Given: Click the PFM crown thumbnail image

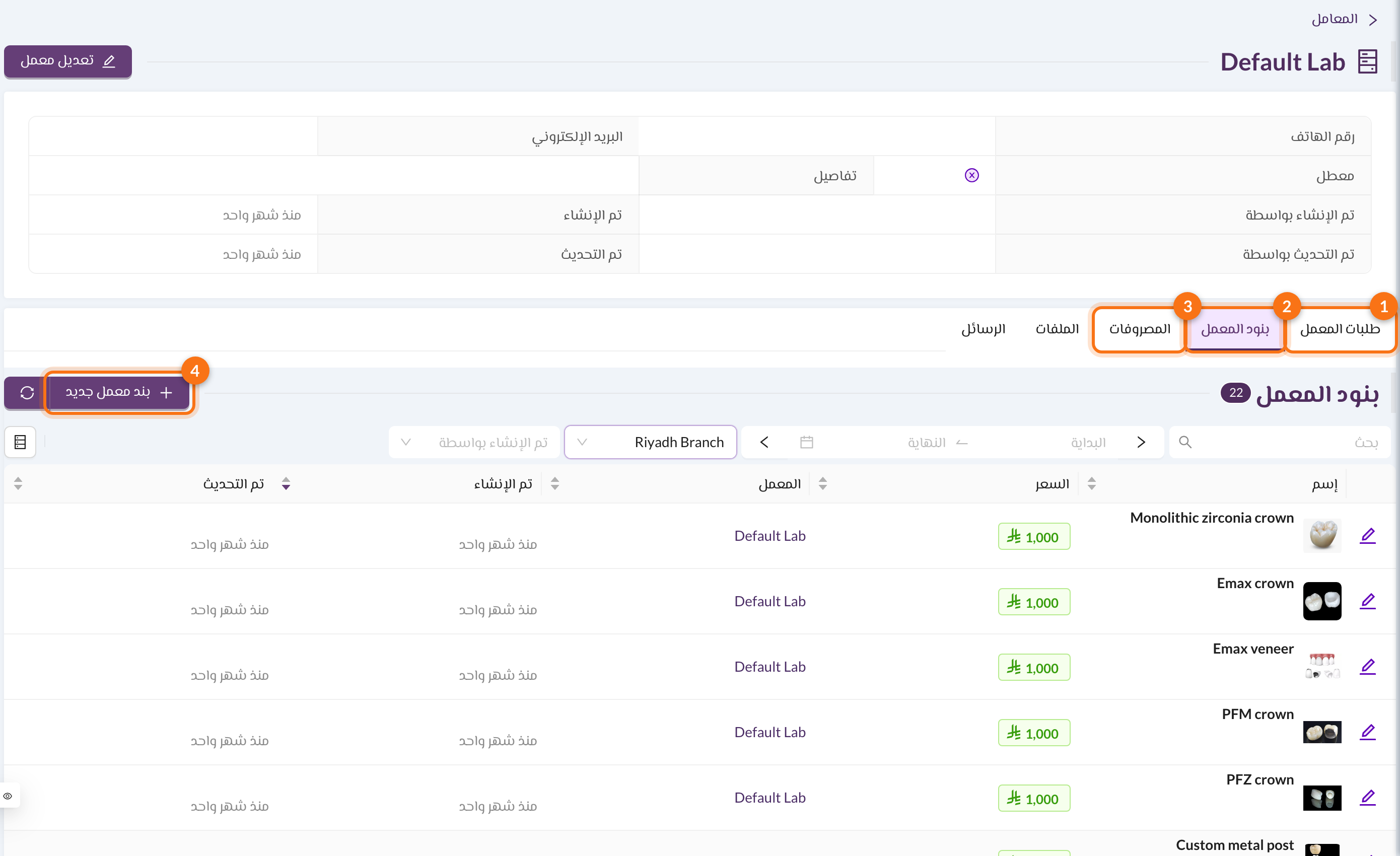Looking at the screenshot, I should pyautogui.click(x=1322, y=732).
